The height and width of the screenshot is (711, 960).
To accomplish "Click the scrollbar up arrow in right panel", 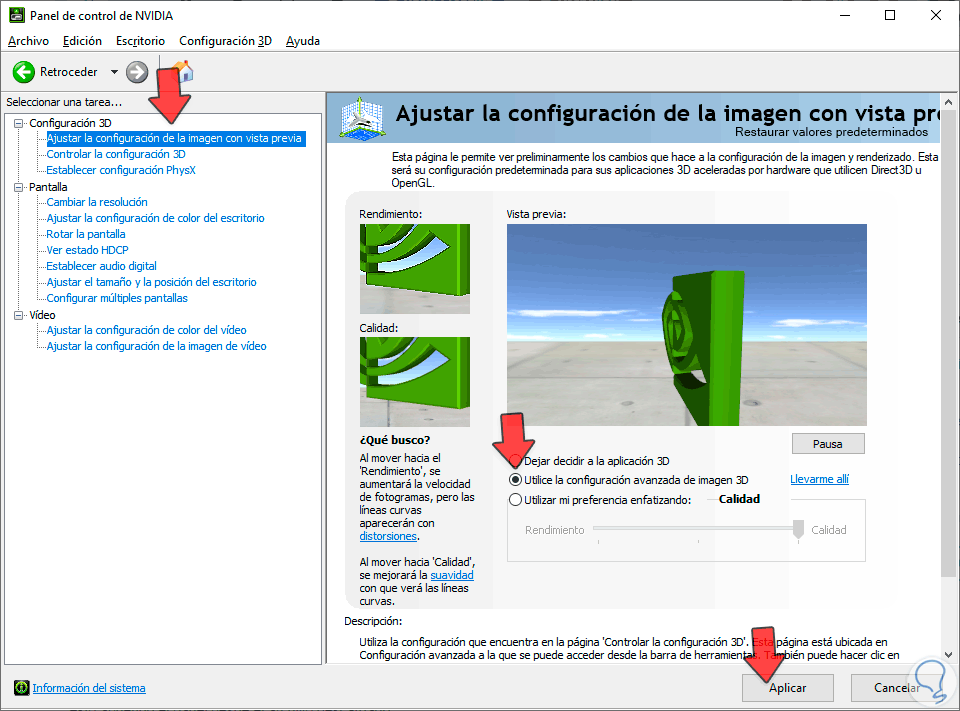I will pyautogui.click(x=948, y=102).
